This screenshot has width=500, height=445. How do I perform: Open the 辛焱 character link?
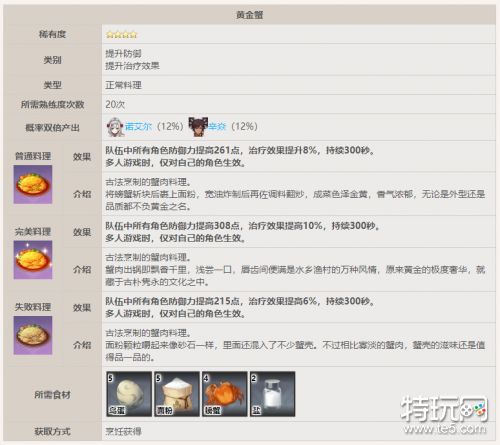click(217, 127)
